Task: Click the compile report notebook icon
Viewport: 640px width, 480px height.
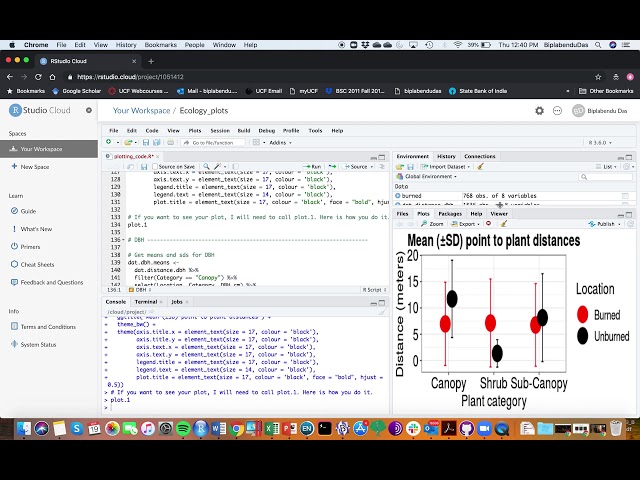Action: click(236, 167)
